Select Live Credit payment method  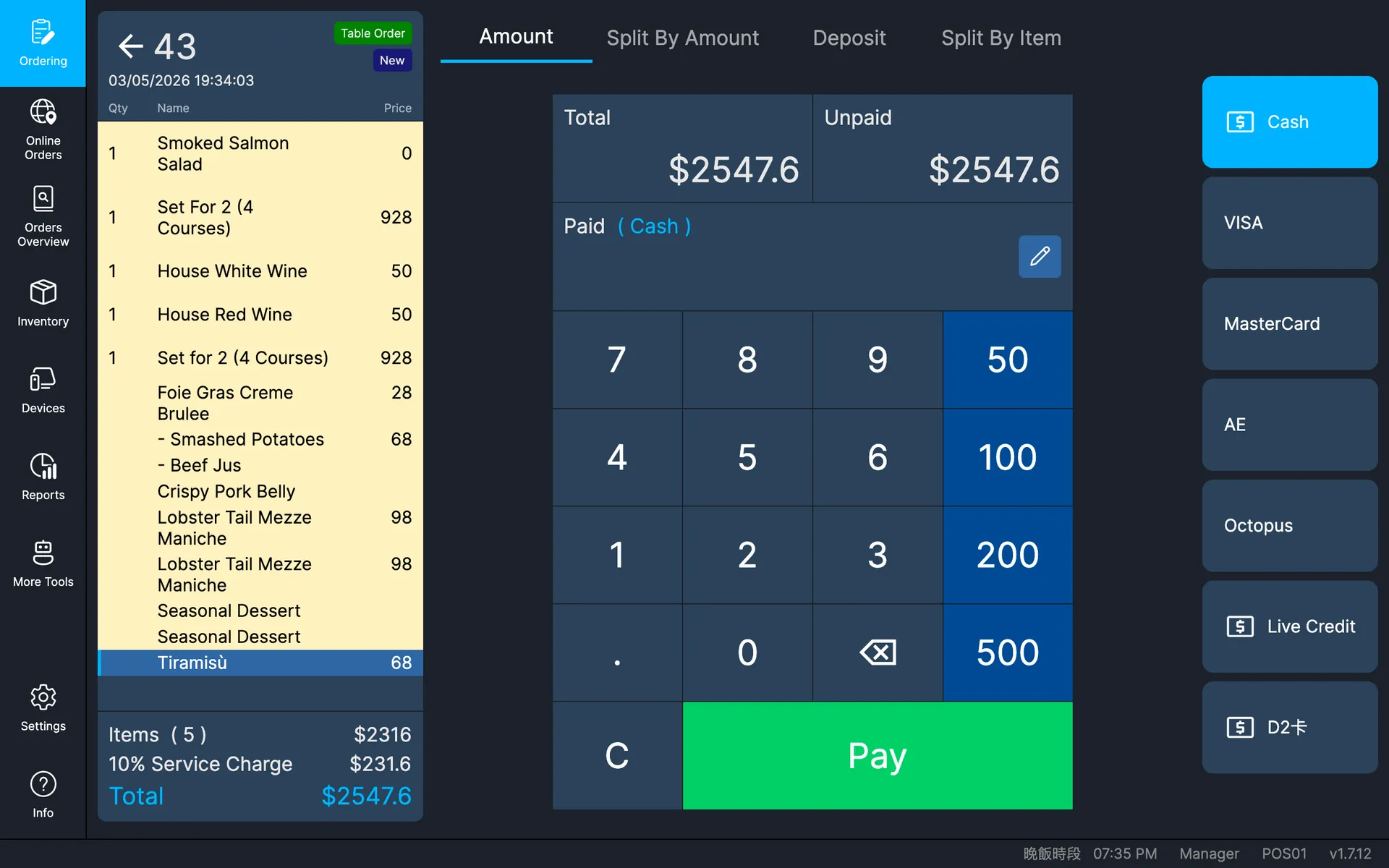(x=1290, y=626)
